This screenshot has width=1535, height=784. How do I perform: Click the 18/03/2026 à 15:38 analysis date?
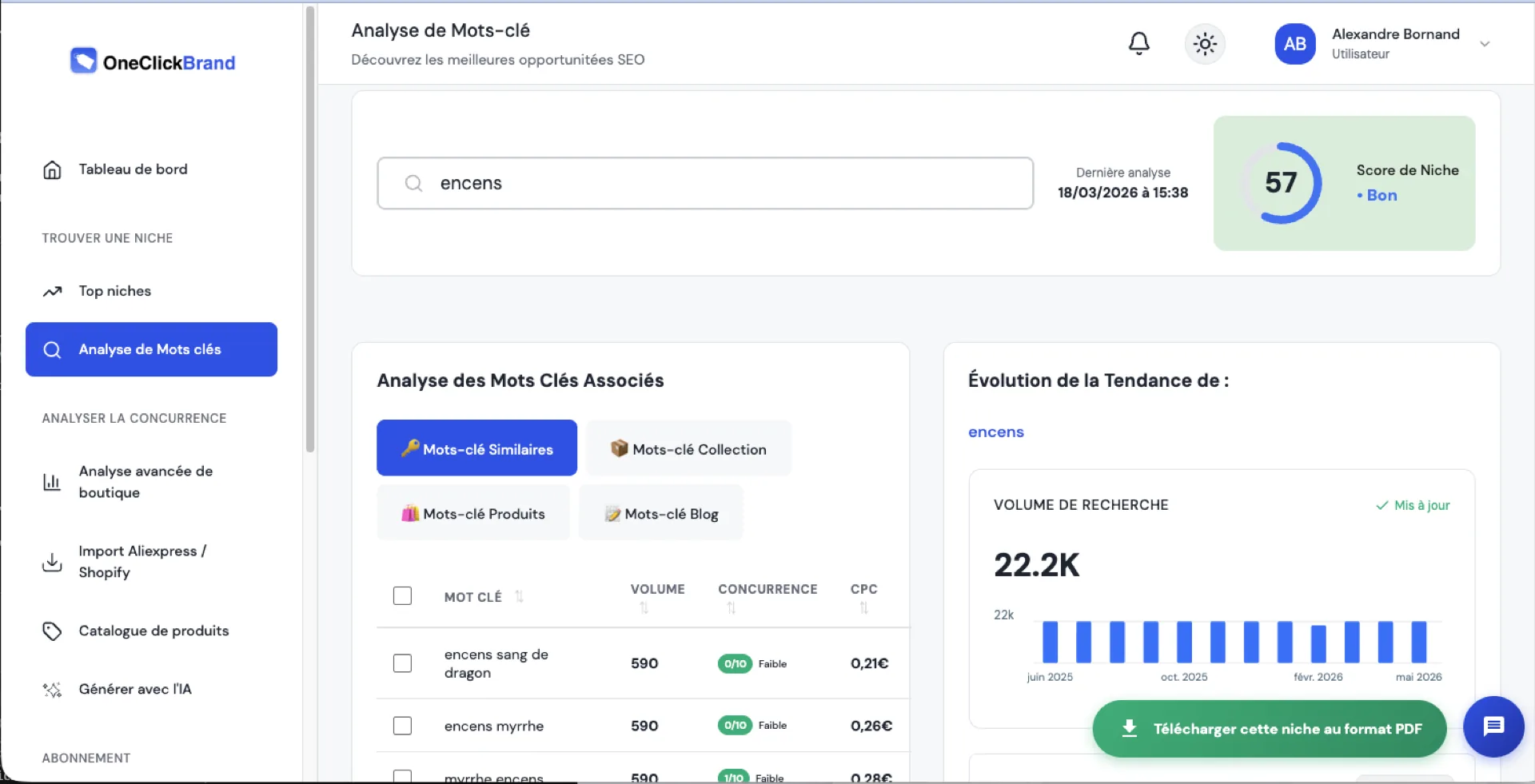click(x=1122, y=193)
